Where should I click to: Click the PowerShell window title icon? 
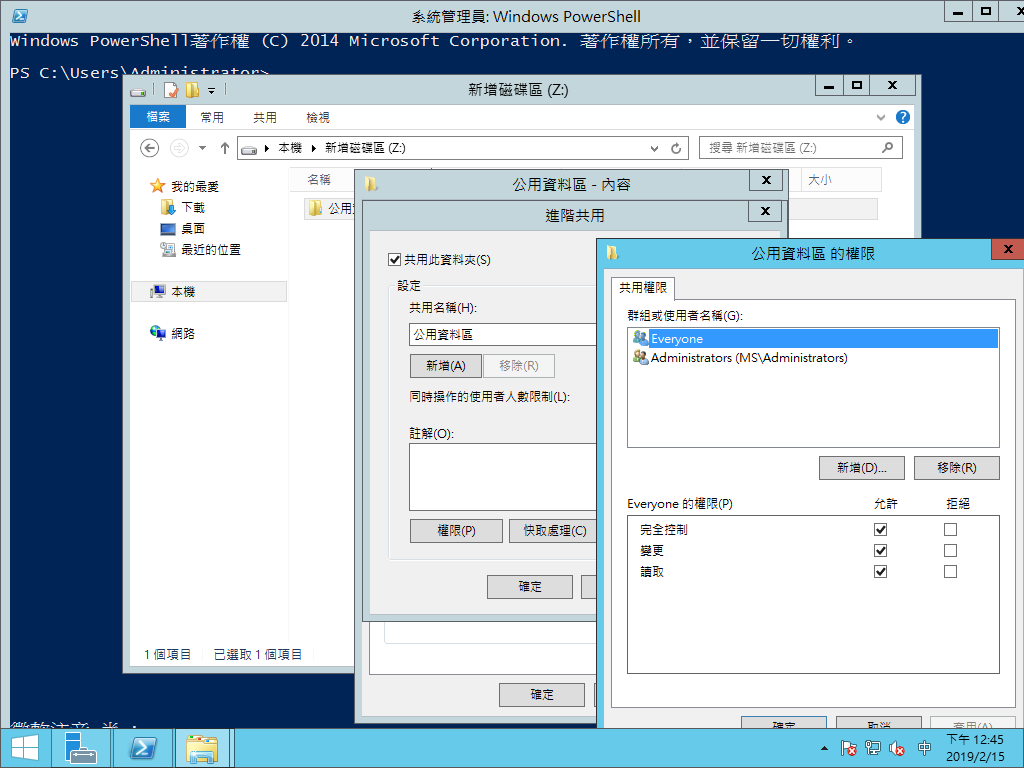click(x=20, y=16)
